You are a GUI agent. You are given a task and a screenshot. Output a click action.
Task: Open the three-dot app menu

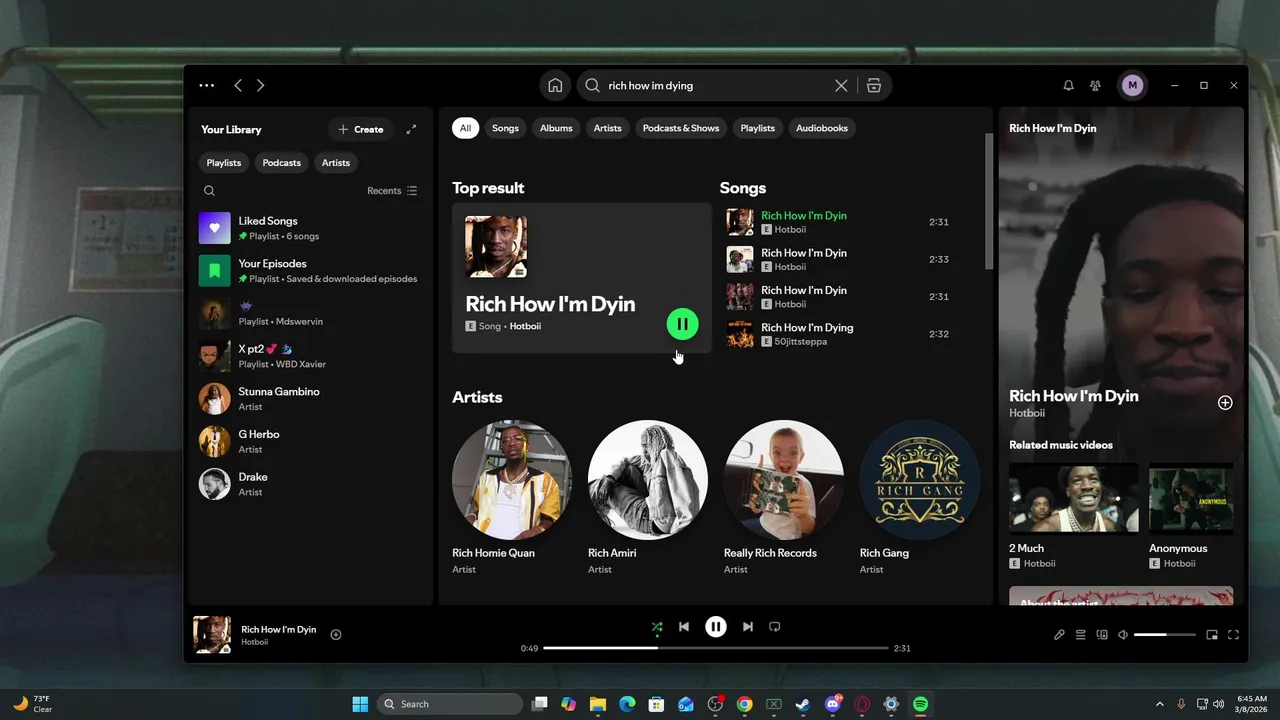point(207,86)
